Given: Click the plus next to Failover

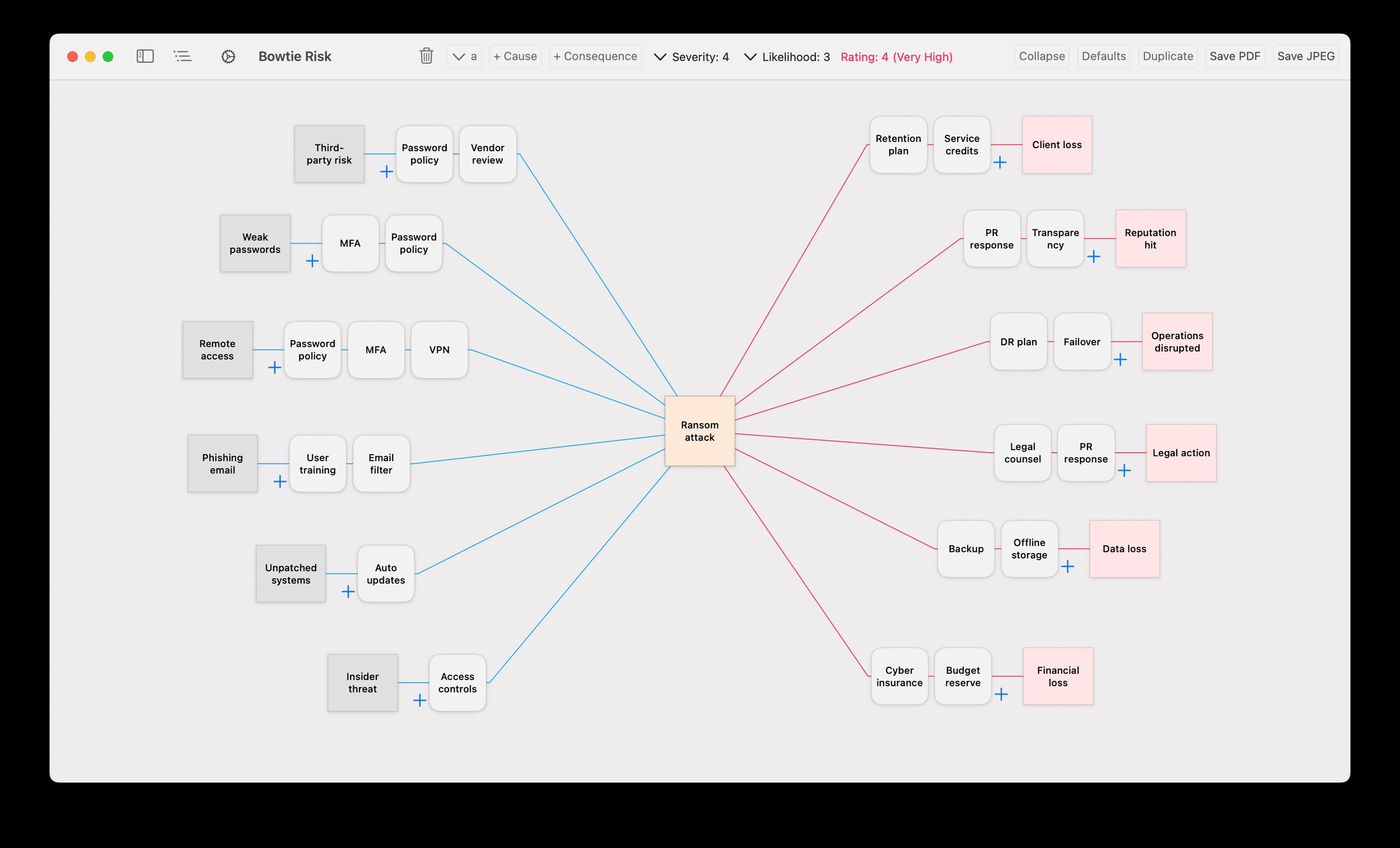Looking at the screenshot, I should 1121,359.
